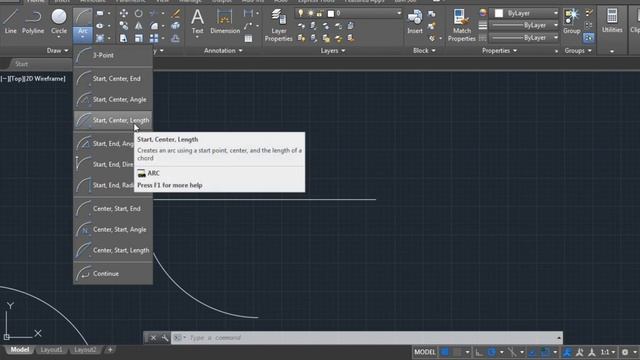Toggle annotation visibility in status bar
Screen dimensions: 640x360
(567, 352)
